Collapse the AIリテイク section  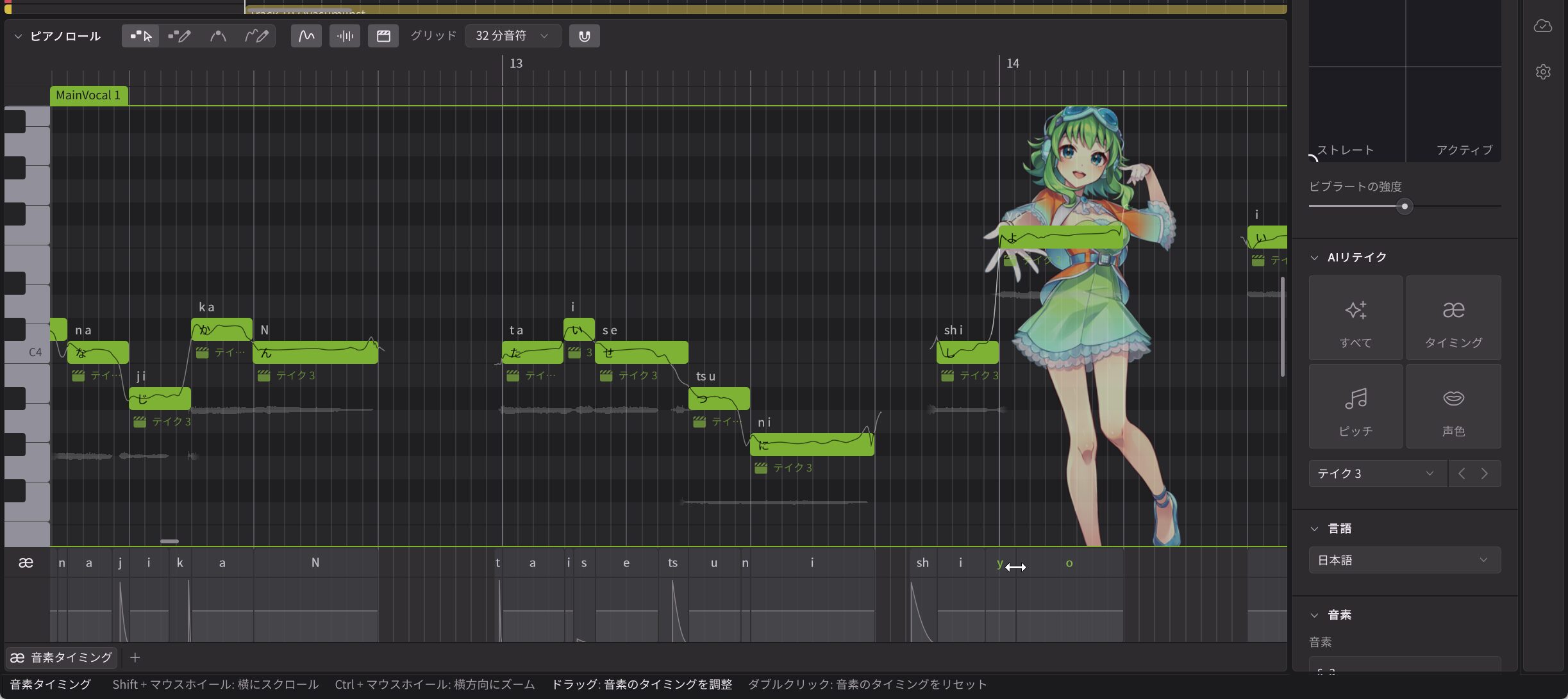point(1314,258)
